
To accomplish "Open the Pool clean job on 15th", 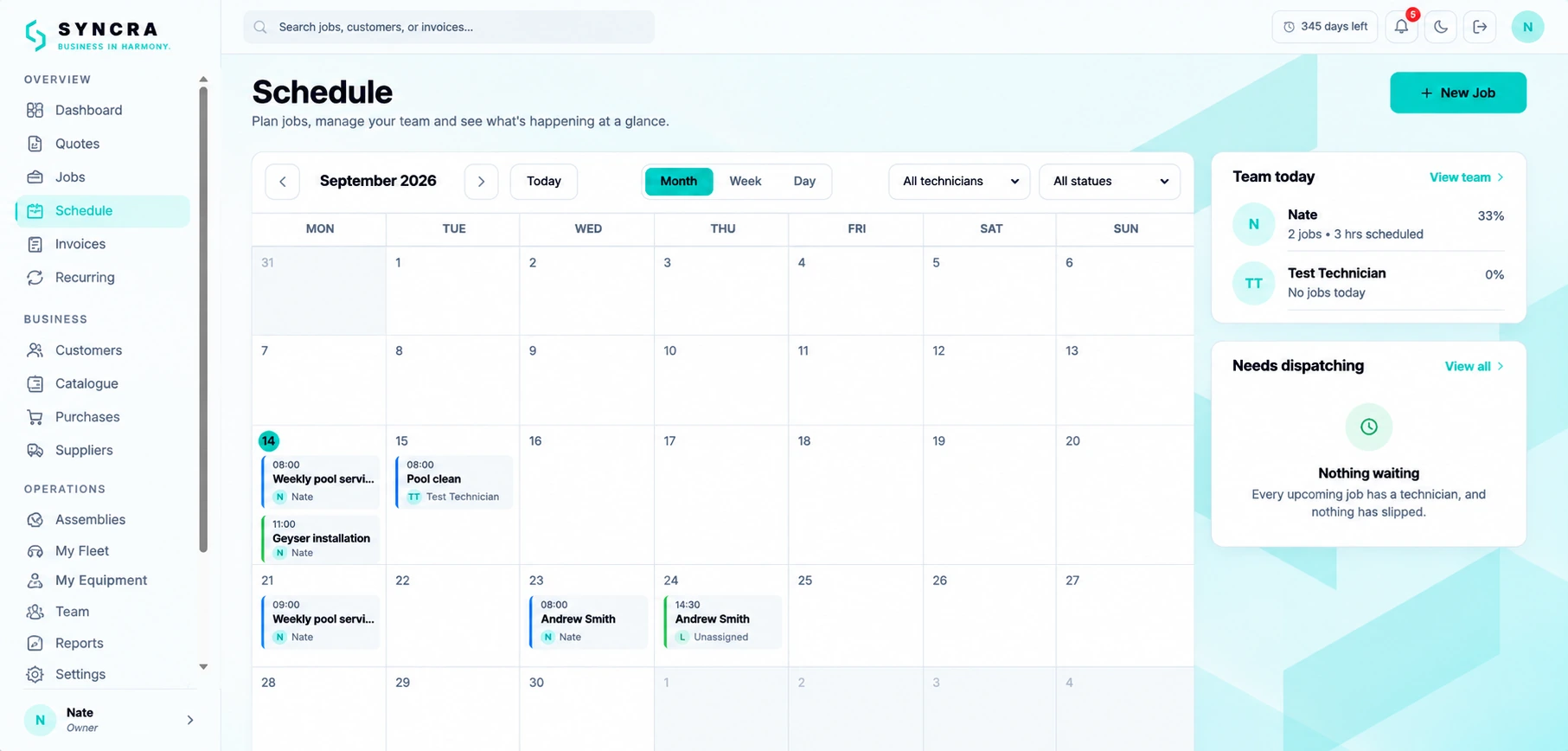I will click(455, 481).
